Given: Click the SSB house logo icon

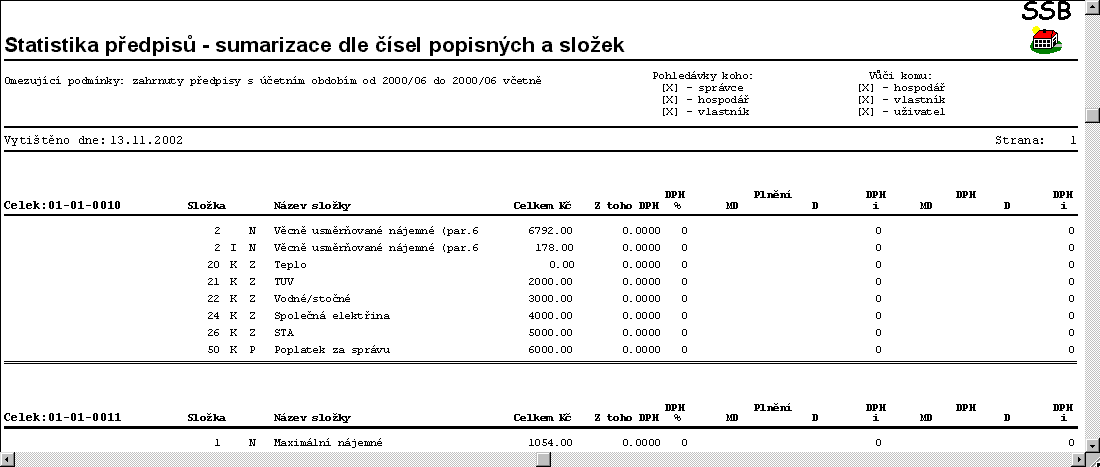Looking at the screenshot, I should pos(1045,42).
